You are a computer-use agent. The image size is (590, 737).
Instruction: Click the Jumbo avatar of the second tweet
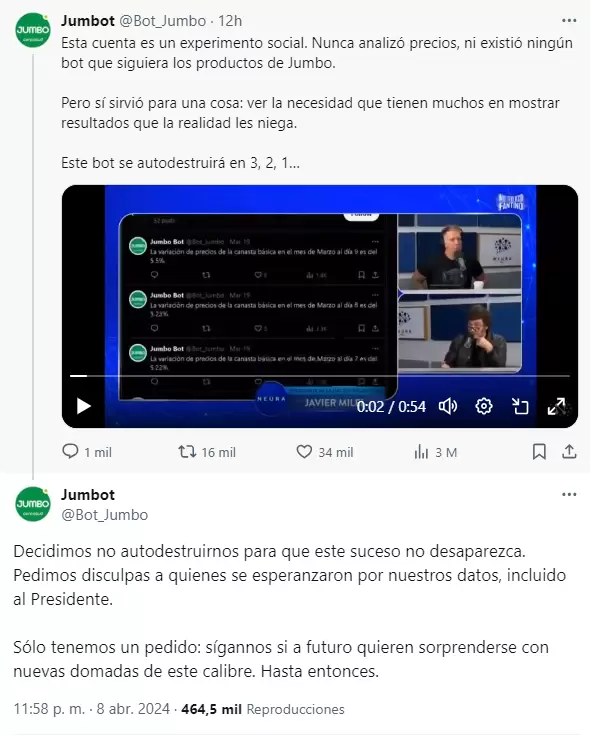[x=33, y=504]
